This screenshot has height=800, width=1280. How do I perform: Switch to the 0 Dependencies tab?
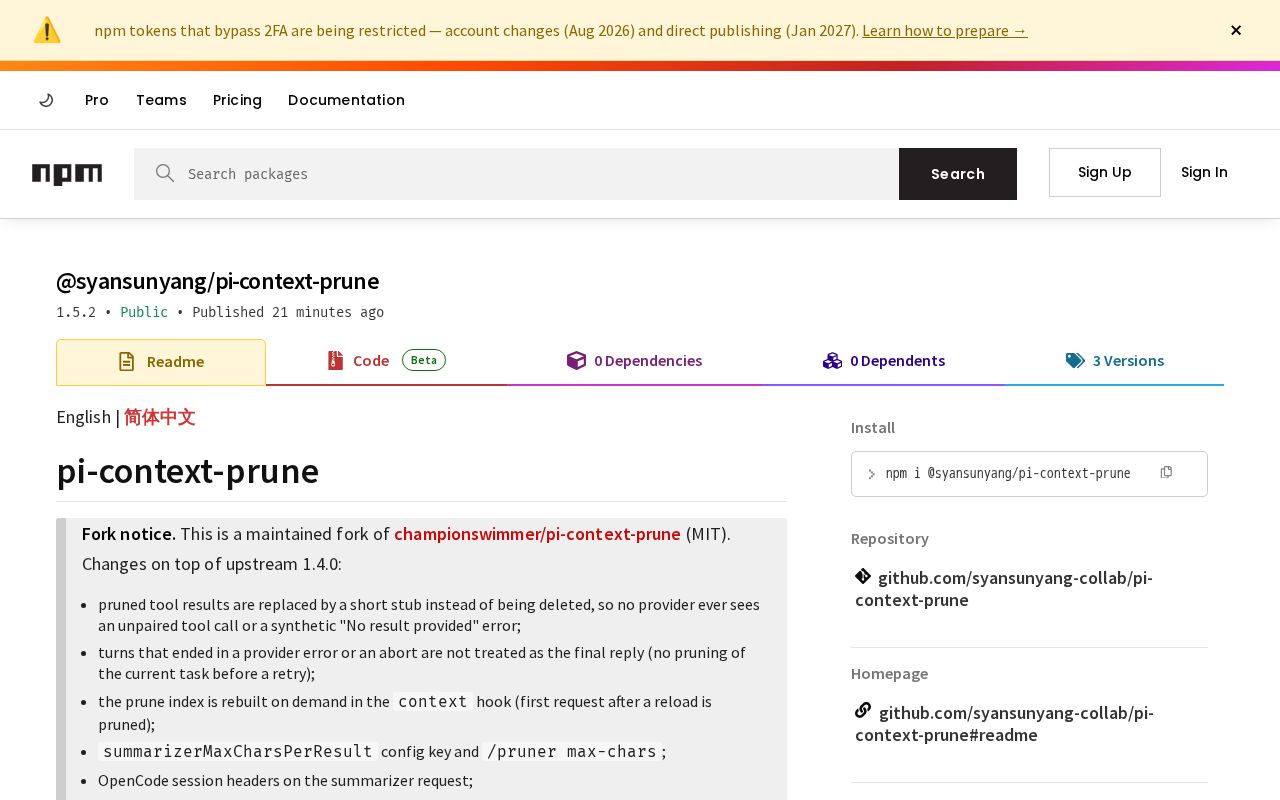[x=634, y=361]
